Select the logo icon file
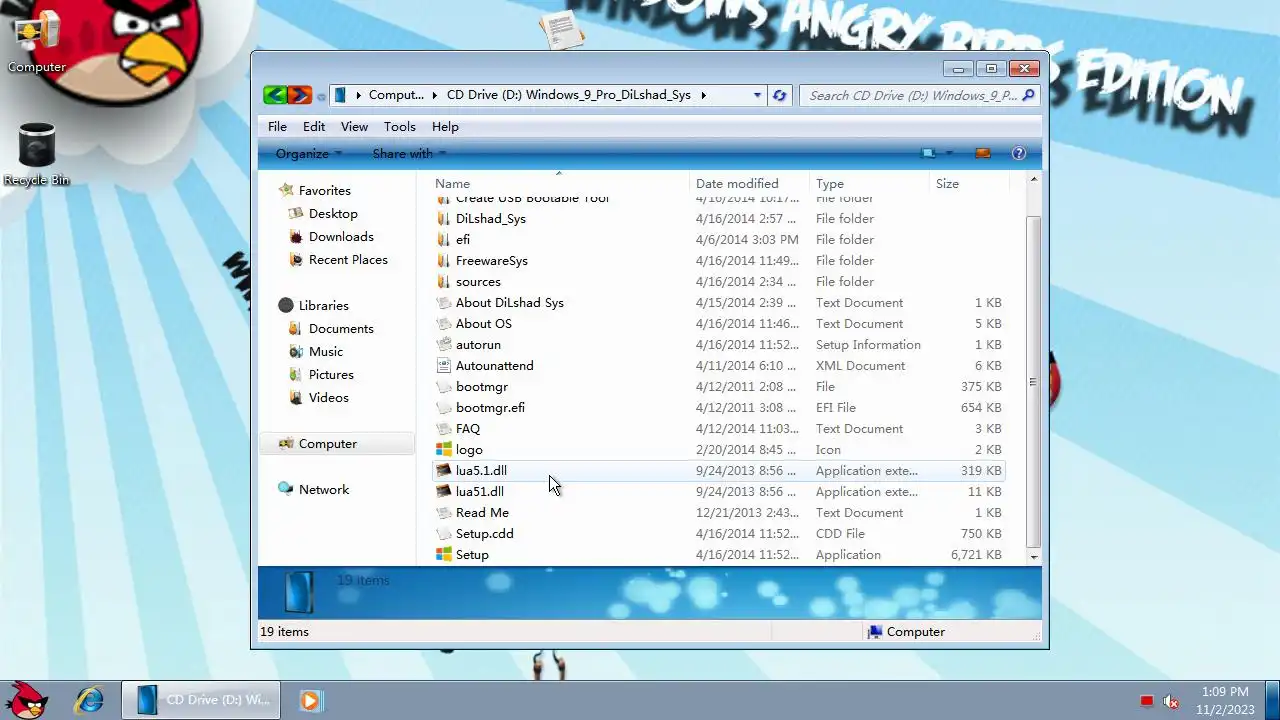This screenshot has height=720, width=1280. [444, 450]
